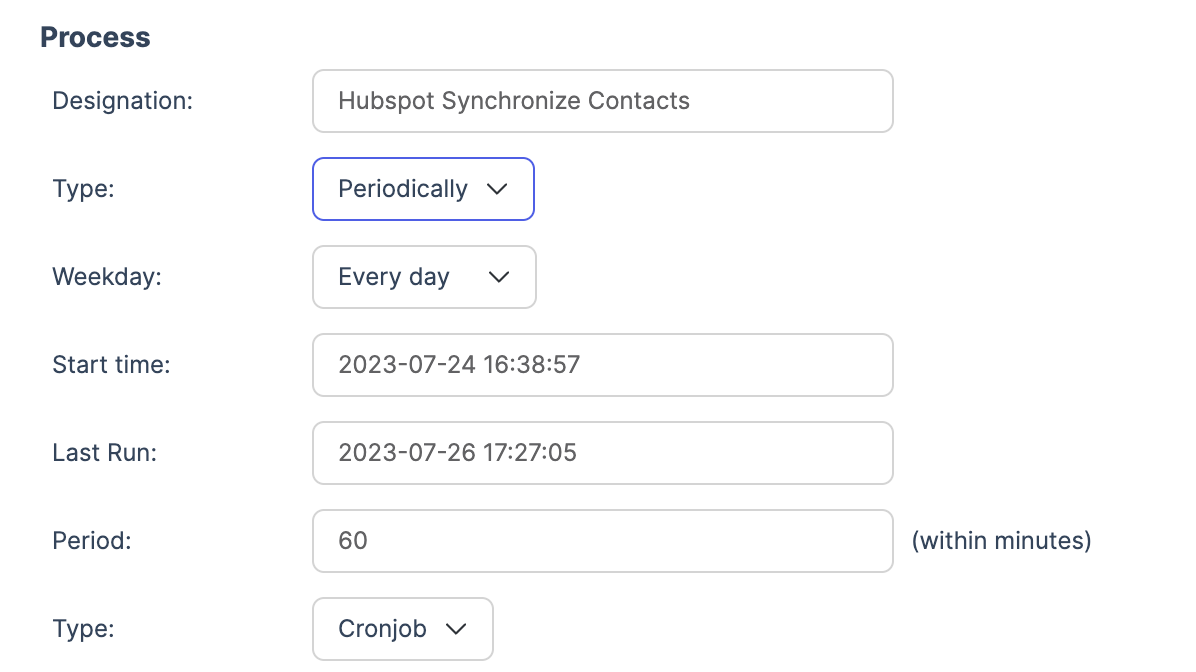Click inside the Start time field
Image resolution: width=1196 pixels, height=672 pixels.
pos(602,365)
